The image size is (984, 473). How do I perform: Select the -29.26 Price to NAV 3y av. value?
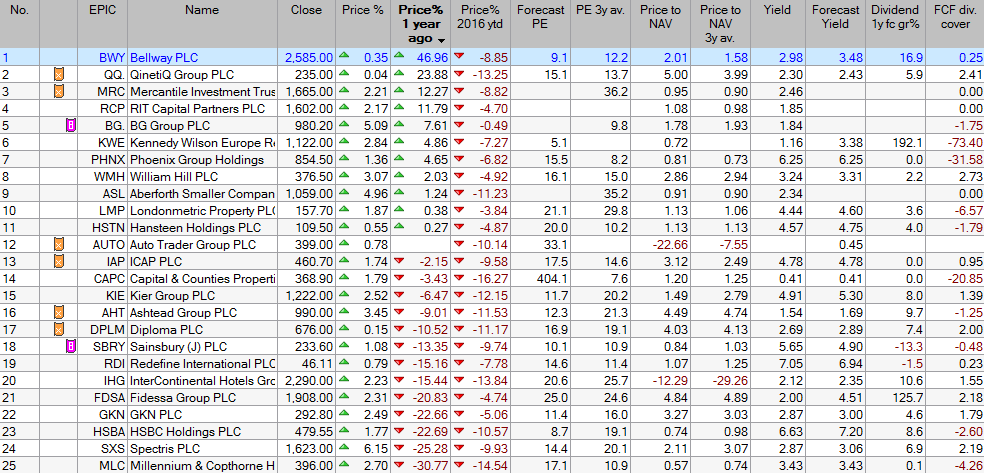tap(729, 380)
